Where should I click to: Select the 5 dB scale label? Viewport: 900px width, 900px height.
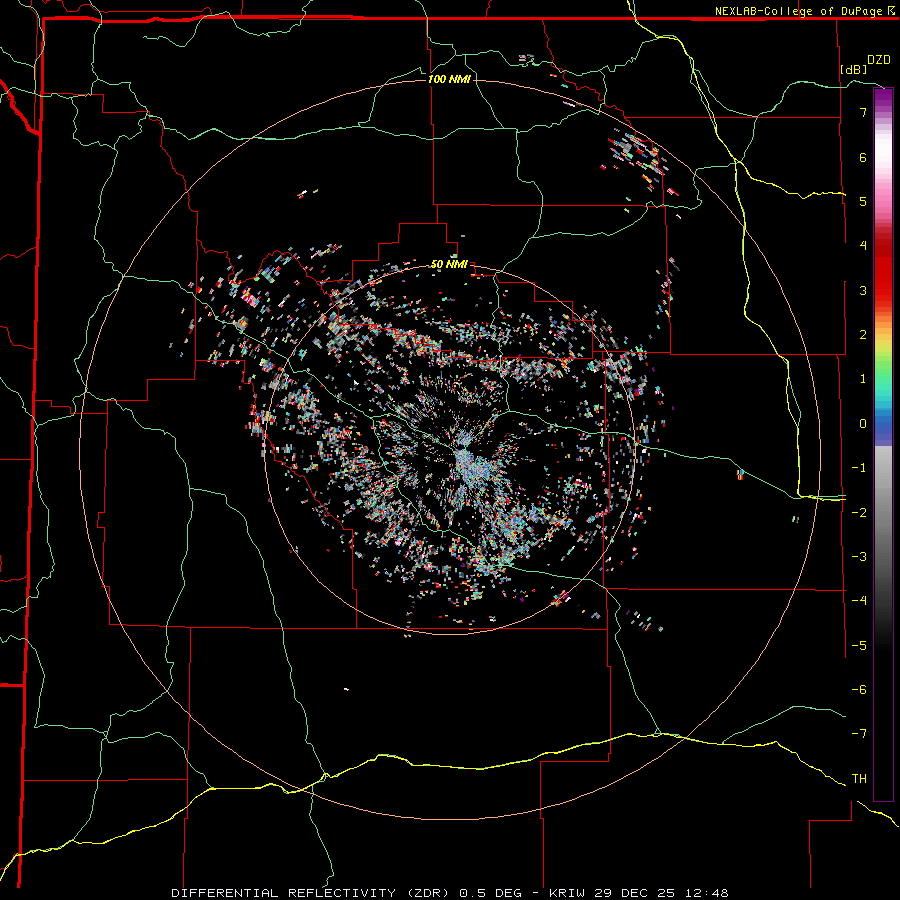click(x=863, y=201)
